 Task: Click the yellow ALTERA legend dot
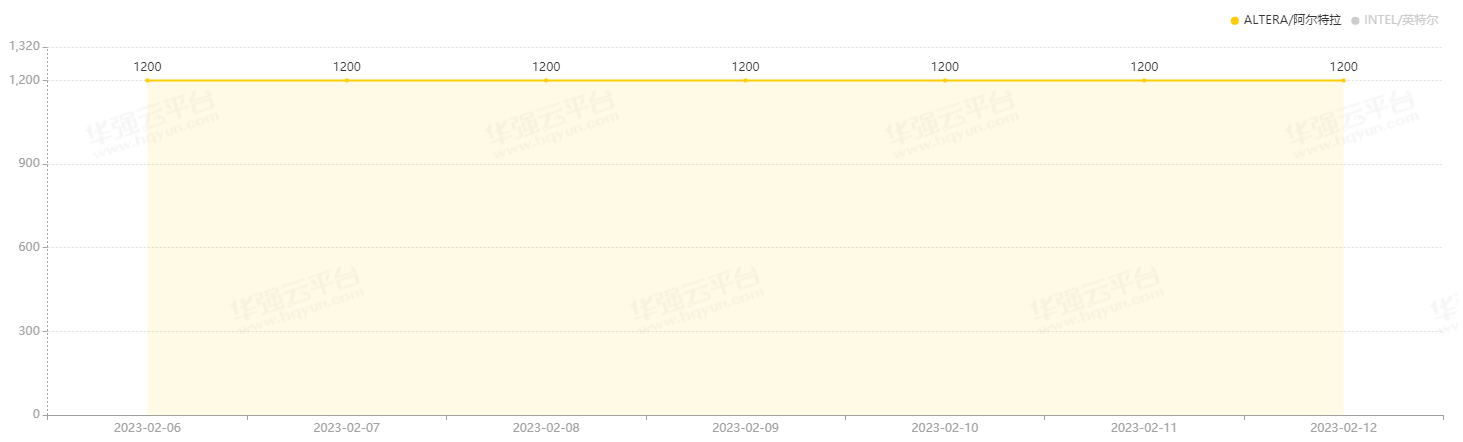pyautogui.click(x=1235, y=20)
